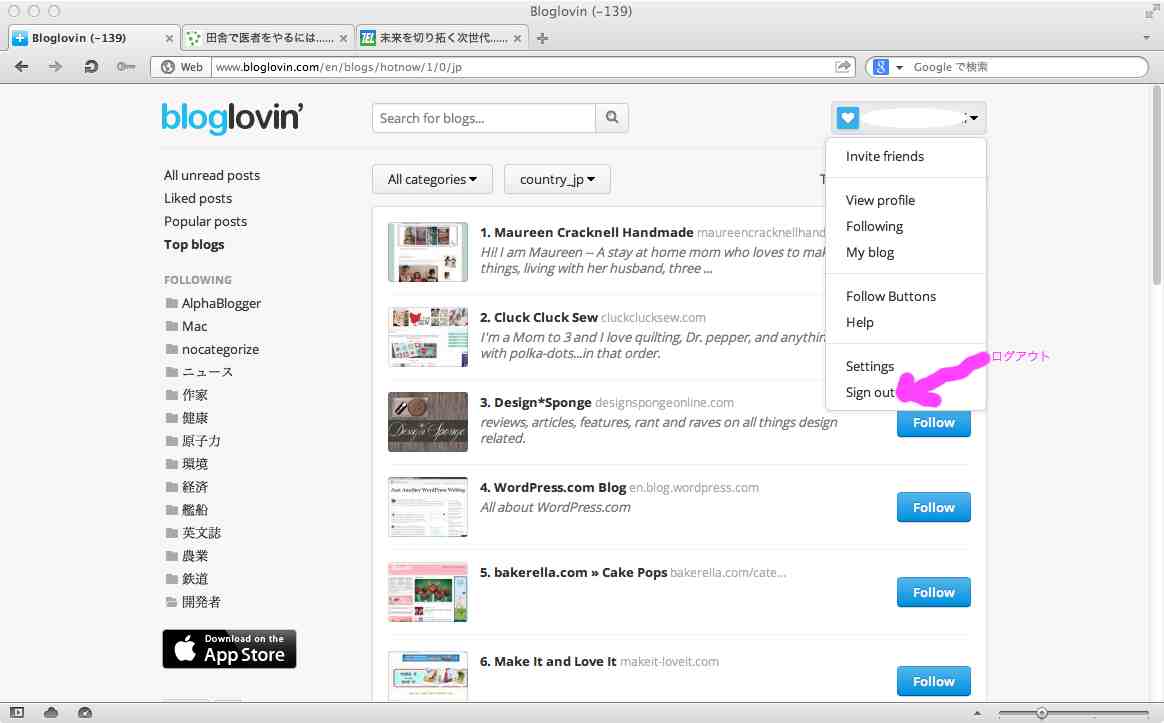This screenshot has width=1164, height=723.
Task: Follow the WordPress.com Blog
Action: click(933, 507)
